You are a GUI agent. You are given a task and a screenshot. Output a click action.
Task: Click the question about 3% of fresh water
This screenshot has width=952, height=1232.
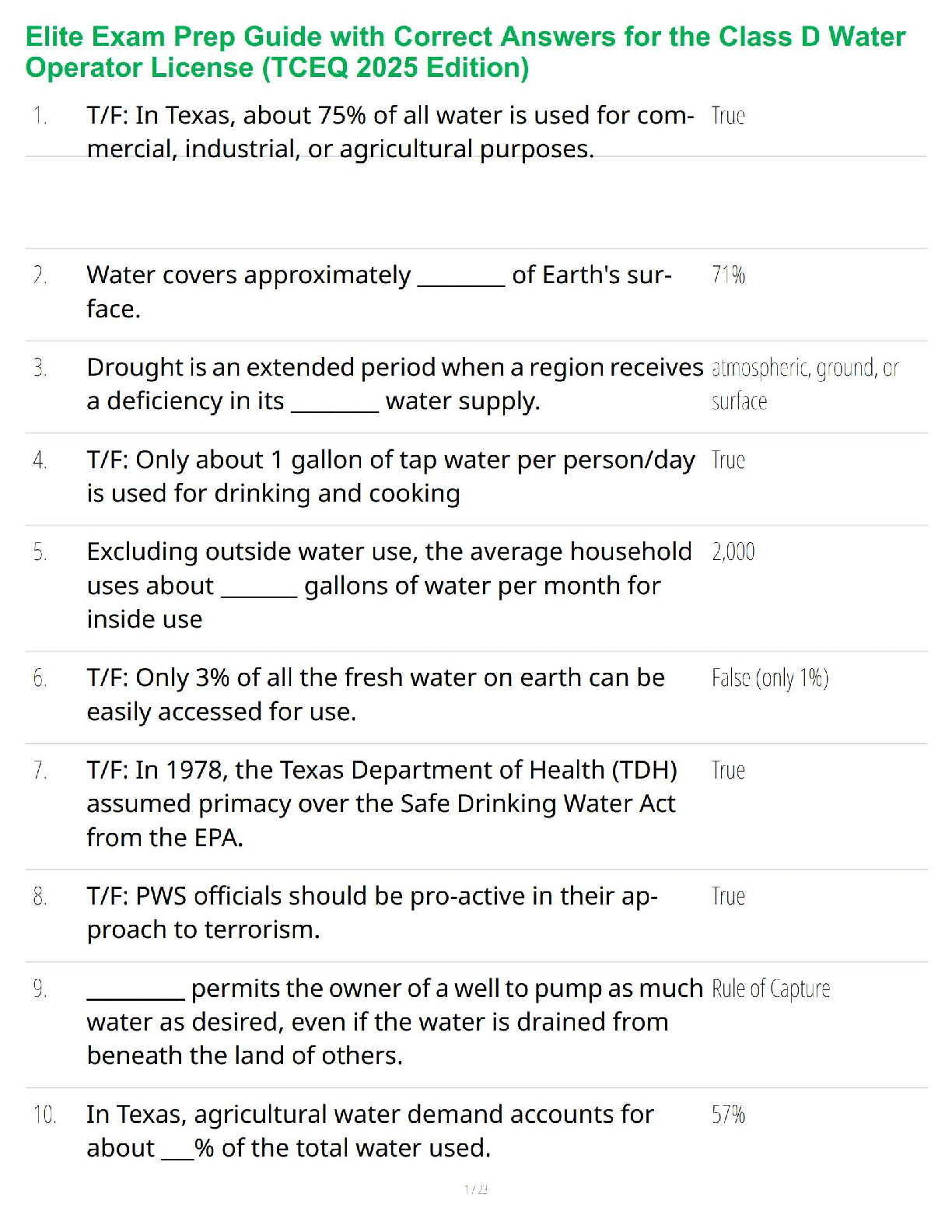[376, 695]
